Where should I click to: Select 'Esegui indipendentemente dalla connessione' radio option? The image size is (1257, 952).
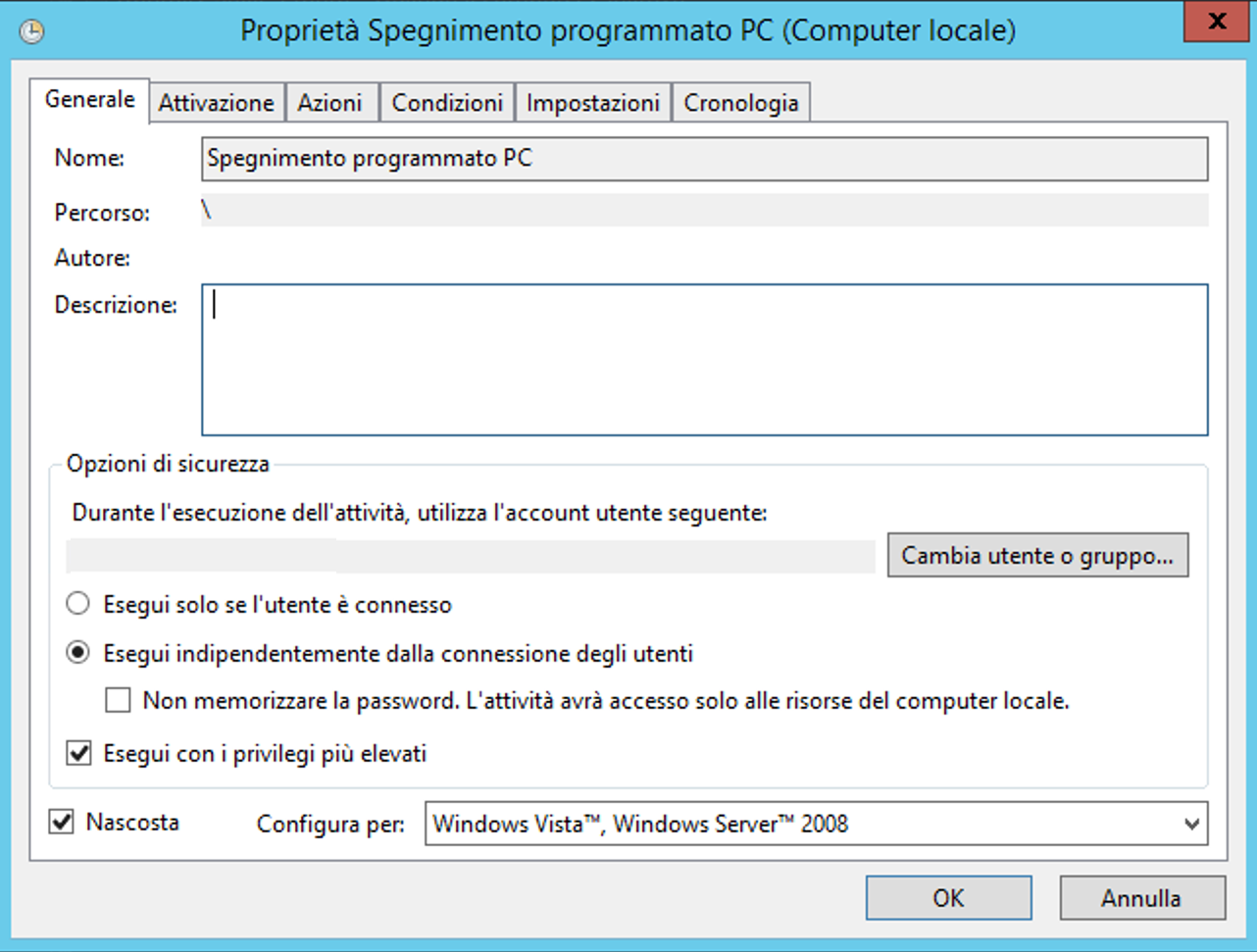[x=78, y=653]
